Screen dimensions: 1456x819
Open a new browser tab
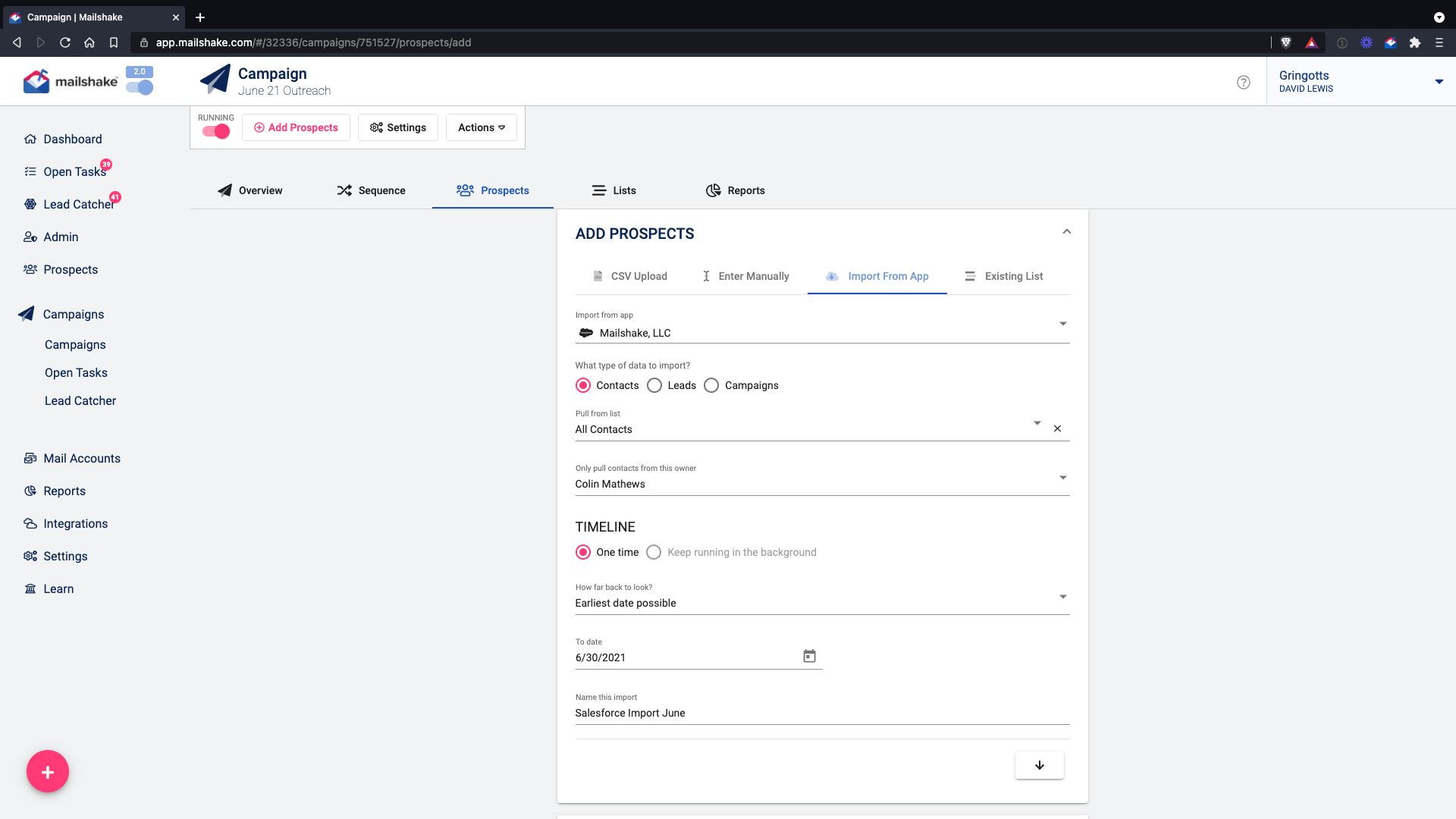coord(200,17)
